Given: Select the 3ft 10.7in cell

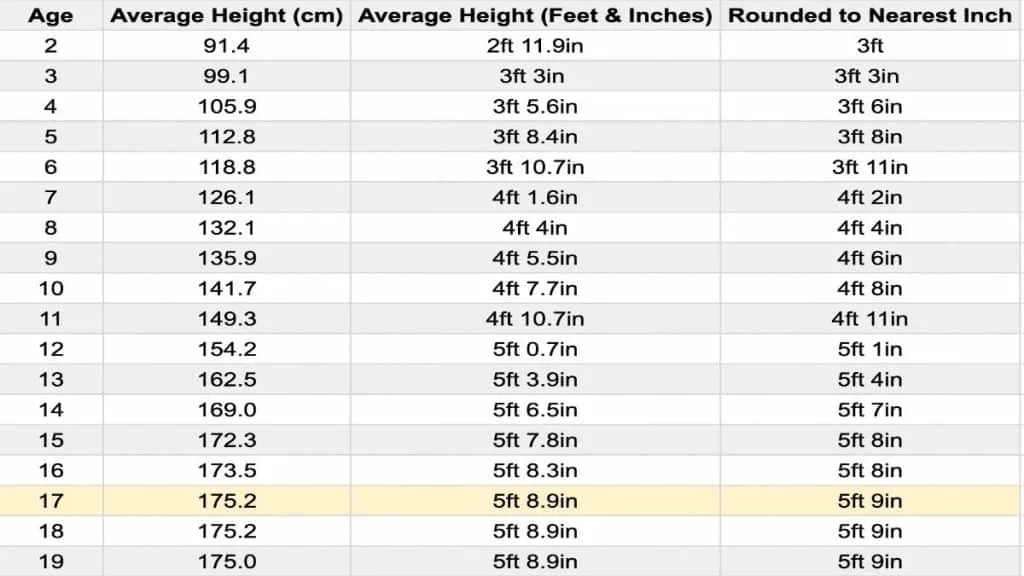Looking at the screenshot, I should tap(535, 167).
